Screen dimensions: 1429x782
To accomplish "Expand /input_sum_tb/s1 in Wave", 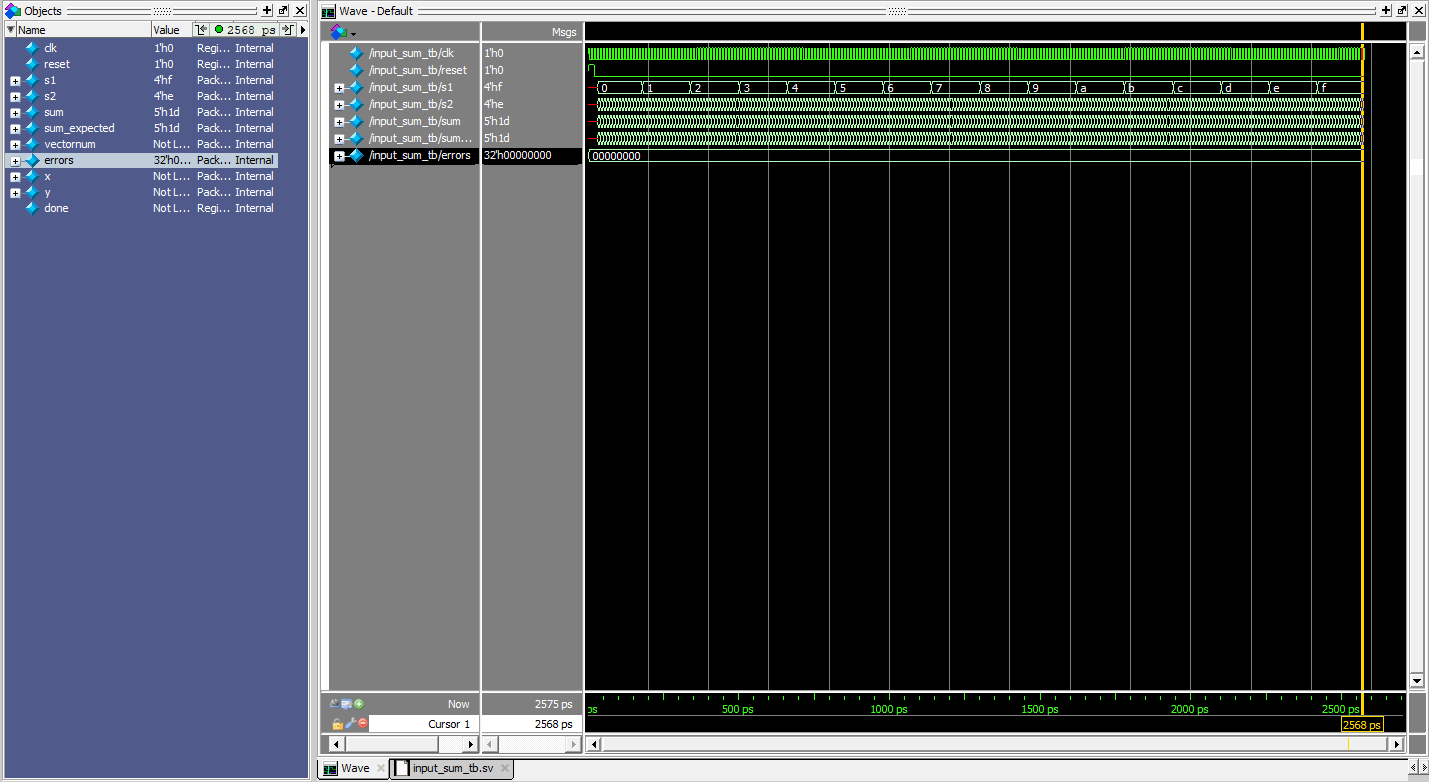I will tap(339, 88).
